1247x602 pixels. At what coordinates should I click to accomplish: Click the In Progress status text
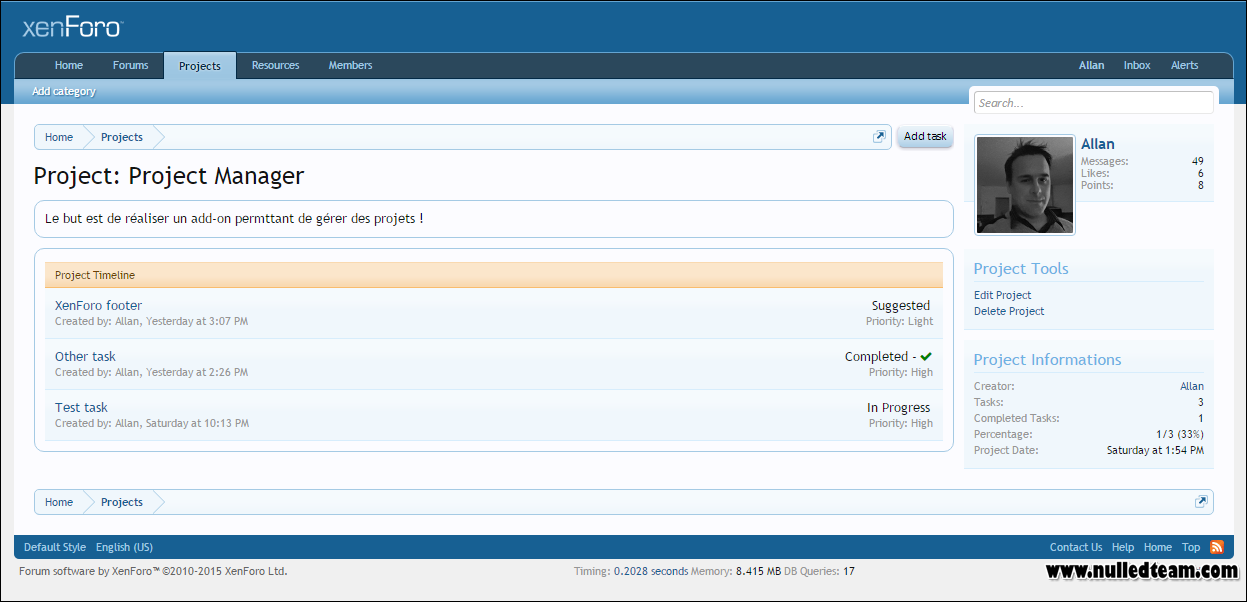(x=898, y=408)
